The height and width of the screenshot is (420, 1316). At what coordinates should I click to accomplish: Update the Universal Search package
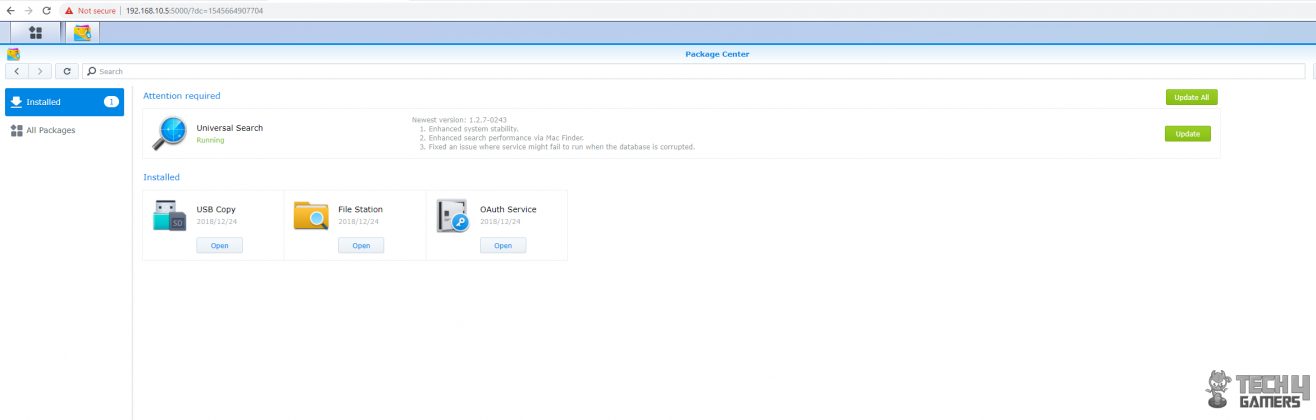tap(1188, 134)
